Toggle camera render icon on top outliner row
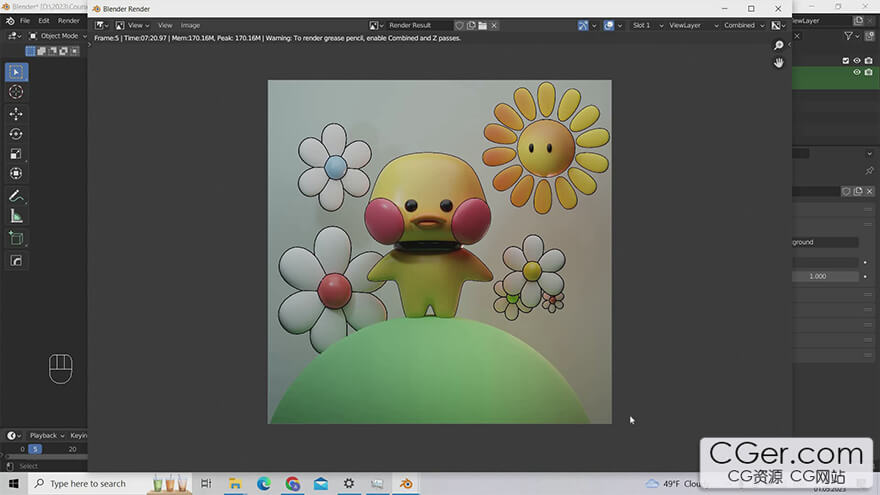This screenshot has width=880, height=495. [869, 61]
